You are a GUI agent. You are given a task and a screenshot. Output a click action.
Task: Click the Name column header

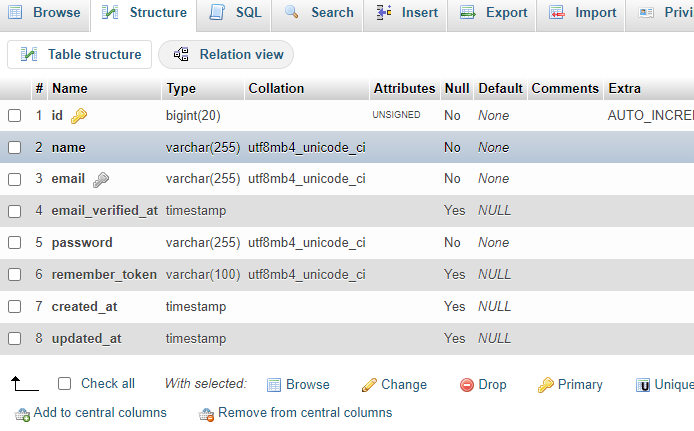[x=70, y=88]
